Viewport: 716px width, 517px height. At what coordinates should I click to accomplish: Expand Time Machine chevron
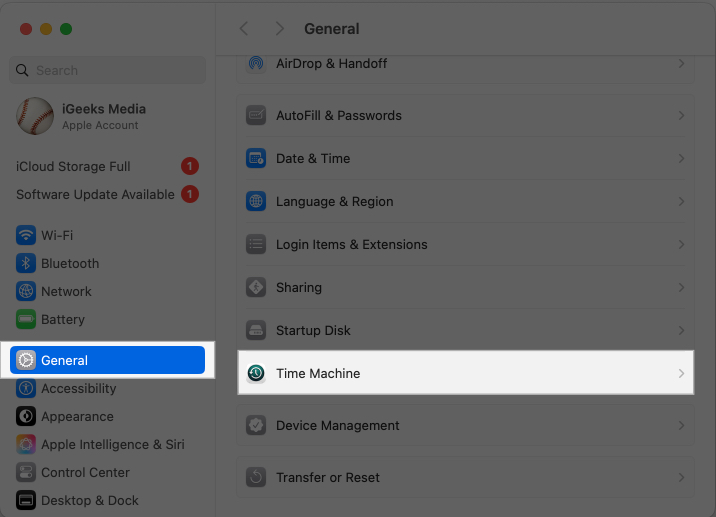(681, 373)
